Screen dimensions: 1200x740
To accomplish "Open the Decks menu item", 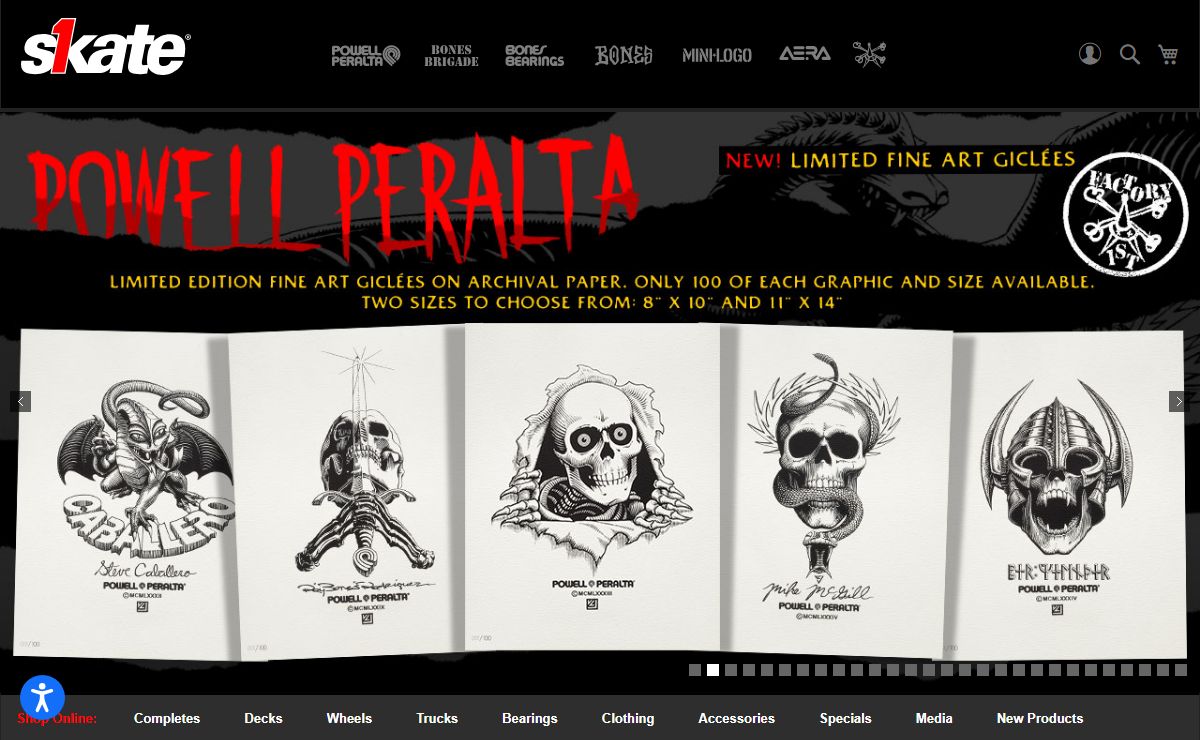I will pyautogui.click(x=263, y=718).
